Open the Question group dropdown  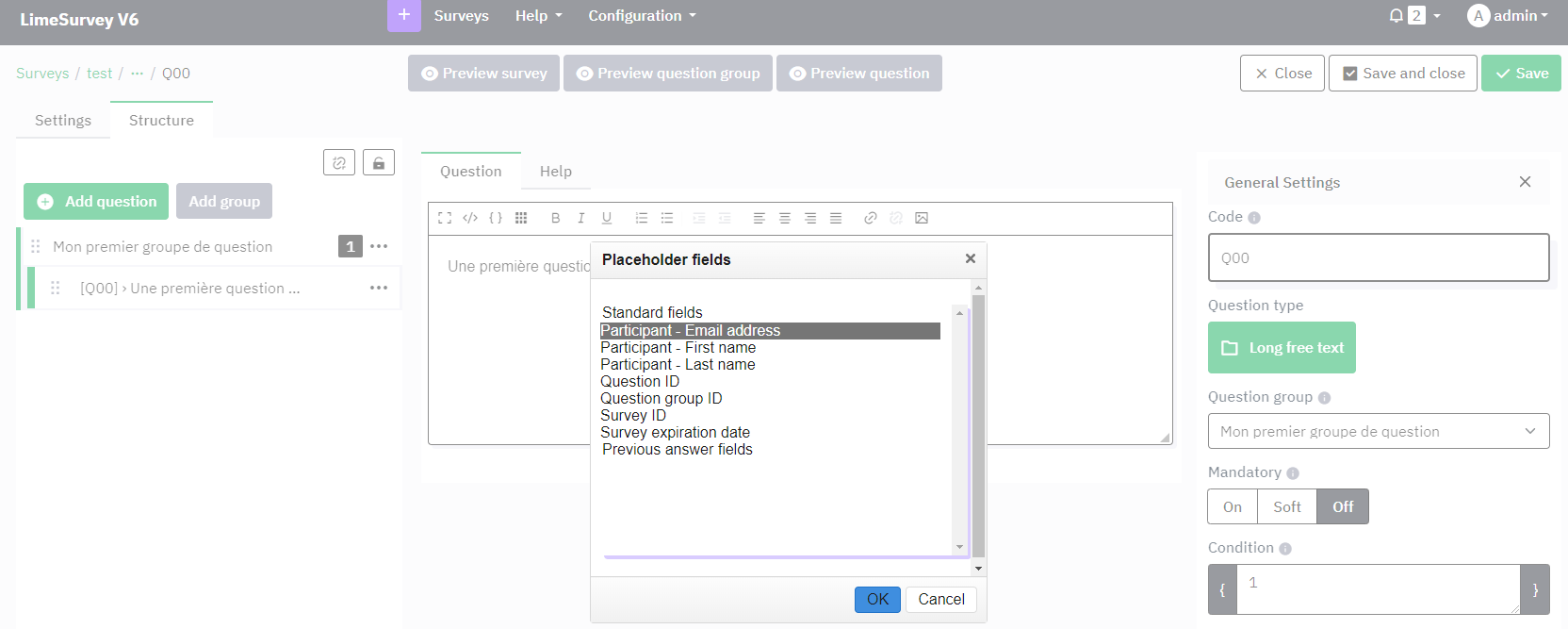(x=1378, y=432)
